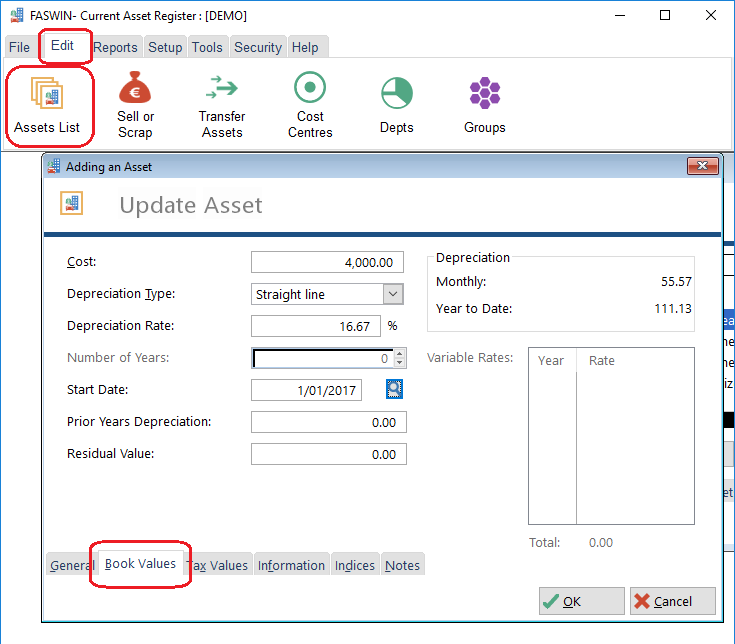This screenshot has height=644, width=735.
Task: Decrease Number of Years with down arrow
Action: (399, 363)
